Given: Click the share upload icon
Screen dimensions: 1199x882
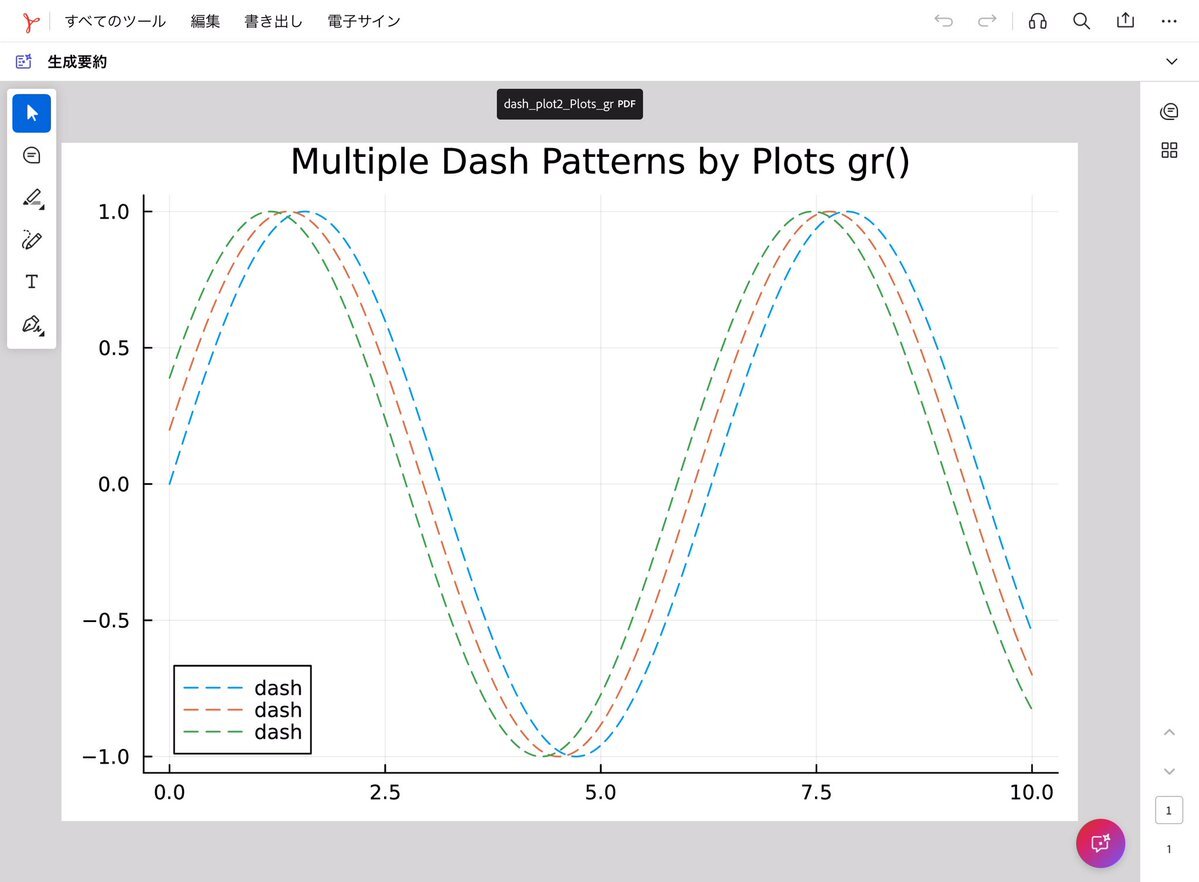Looking at the screenshot, I should click(1125, 21).
